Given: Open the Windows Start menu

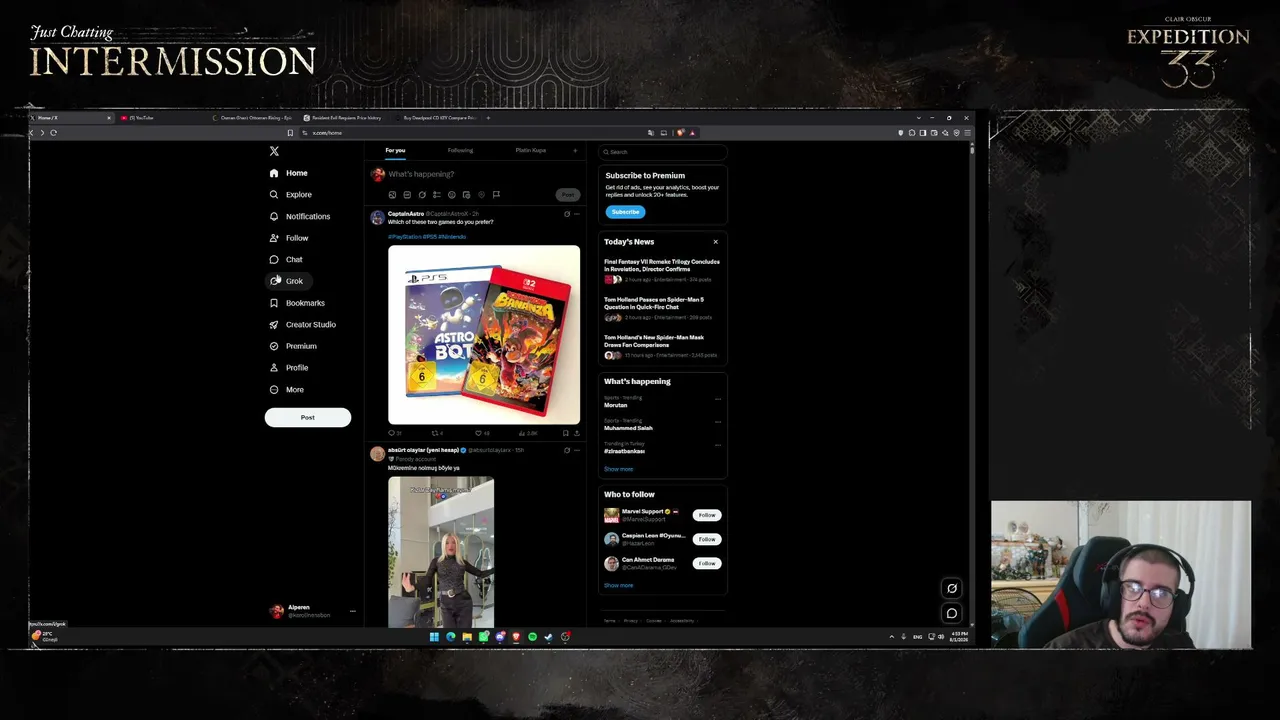Looking at the screenshot, I should 434,637.
